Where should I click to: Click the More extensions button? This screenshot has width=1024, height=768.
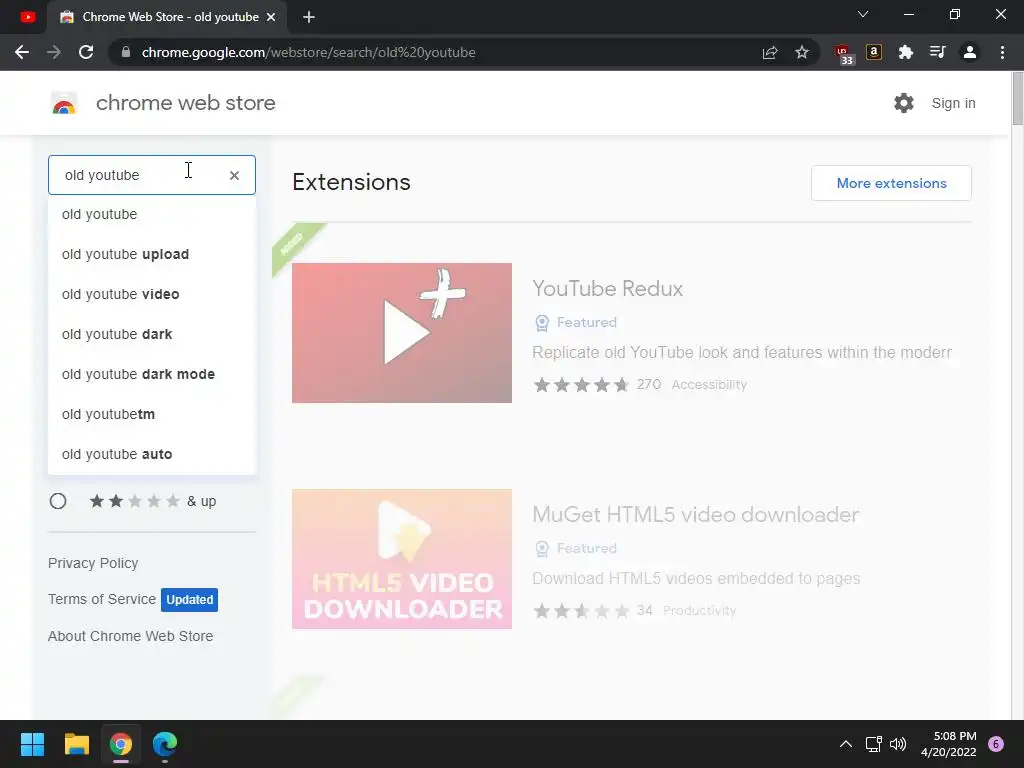click(891, 183)
